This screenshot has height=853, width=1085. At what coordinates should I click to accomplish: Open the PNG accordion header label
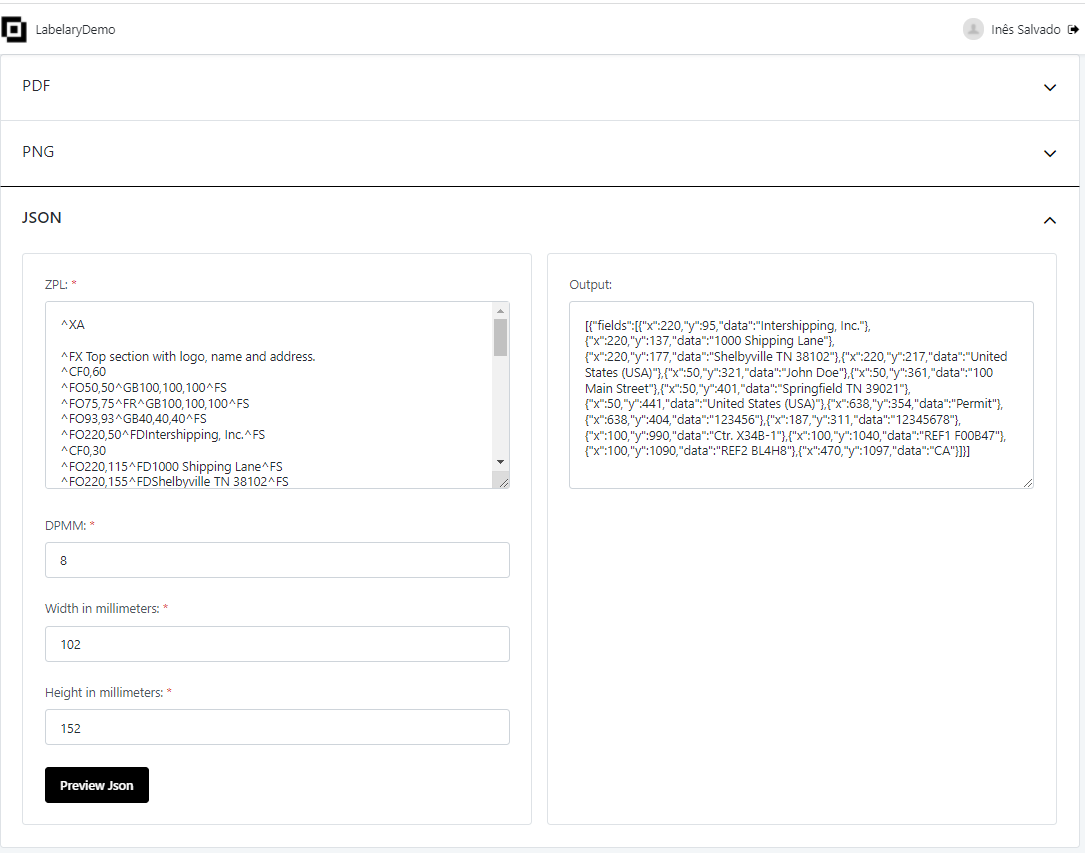point(38,152)
